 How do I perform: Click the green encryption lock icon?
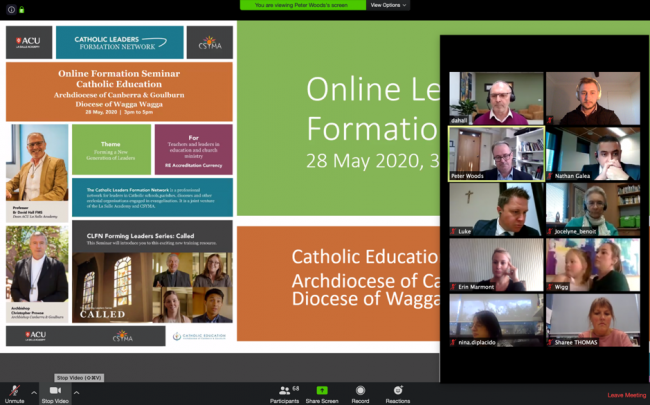(22, 10)
